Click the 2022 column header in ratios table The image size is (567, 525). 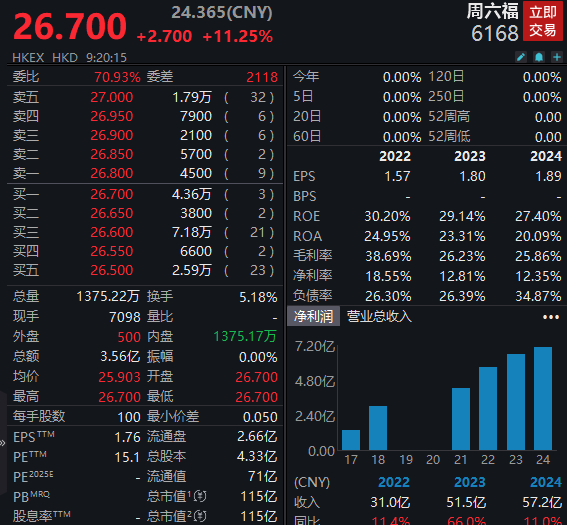[395, 156]
